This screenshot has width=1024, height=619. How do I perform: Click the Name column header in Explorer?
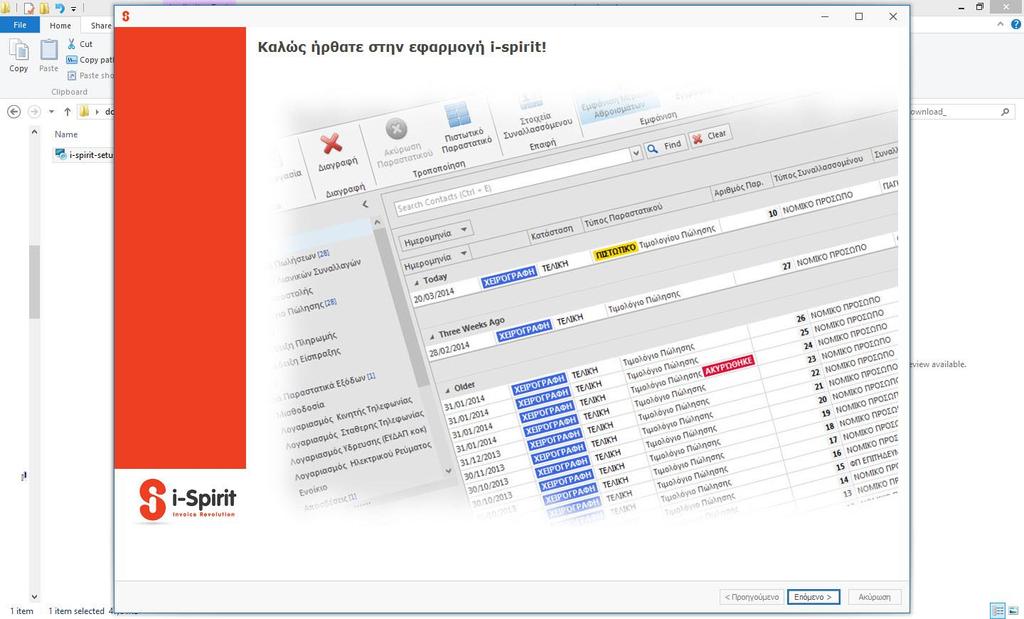pyautogui.click(x=66, y=134)
